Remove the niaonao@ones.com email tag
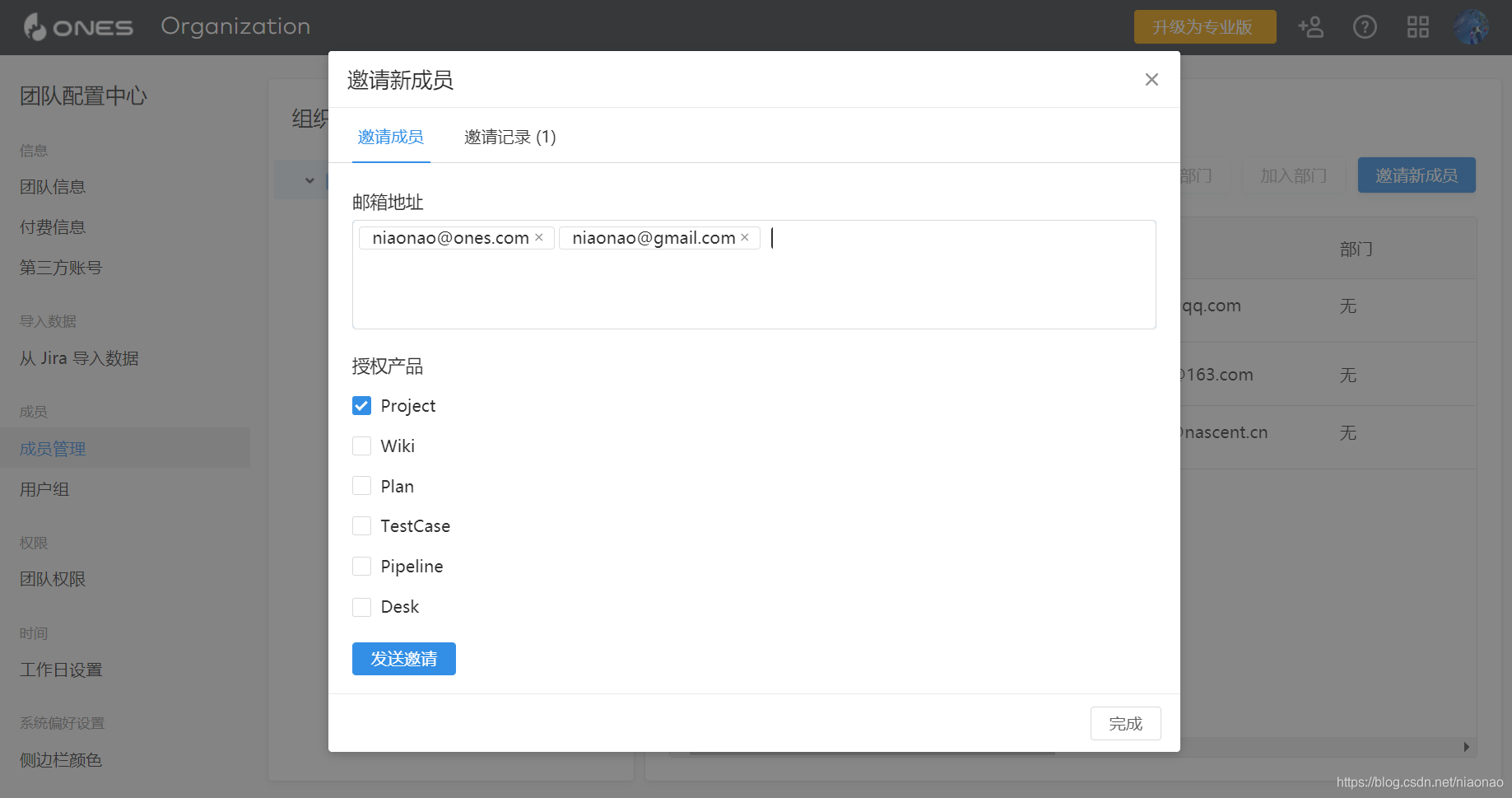 539,237
